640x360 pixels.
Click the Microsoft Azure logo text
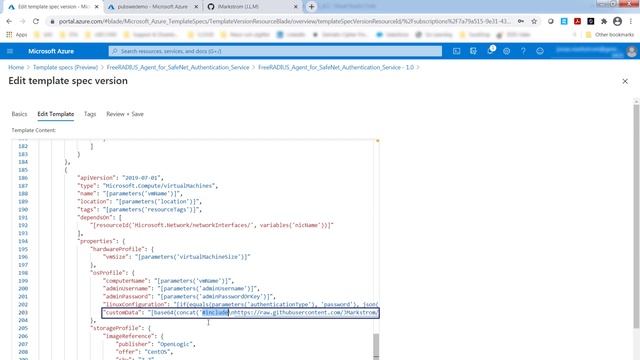coord(51,51)
